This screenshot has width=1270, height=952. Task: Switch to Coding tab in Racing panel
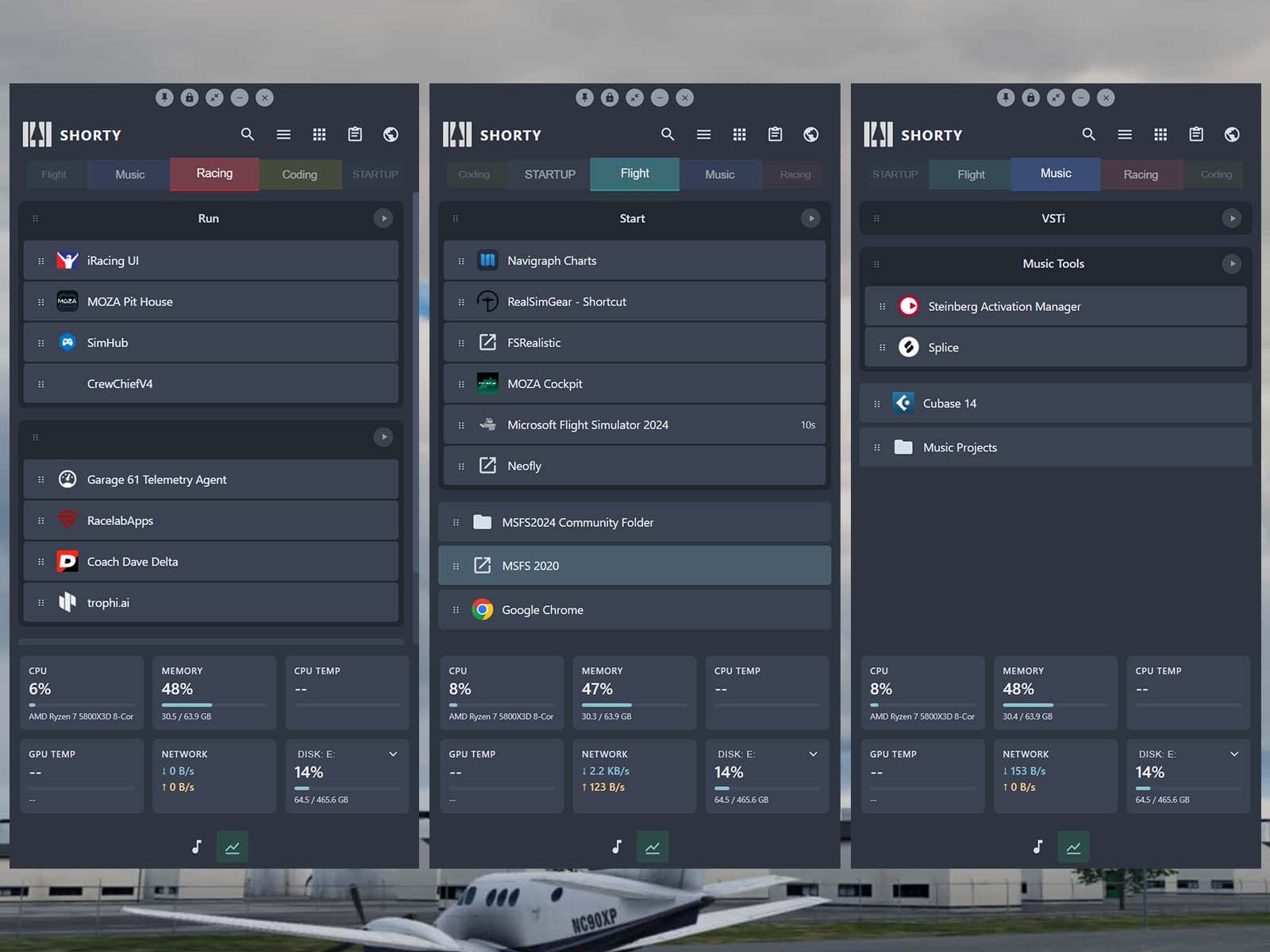tap(299, 175)
